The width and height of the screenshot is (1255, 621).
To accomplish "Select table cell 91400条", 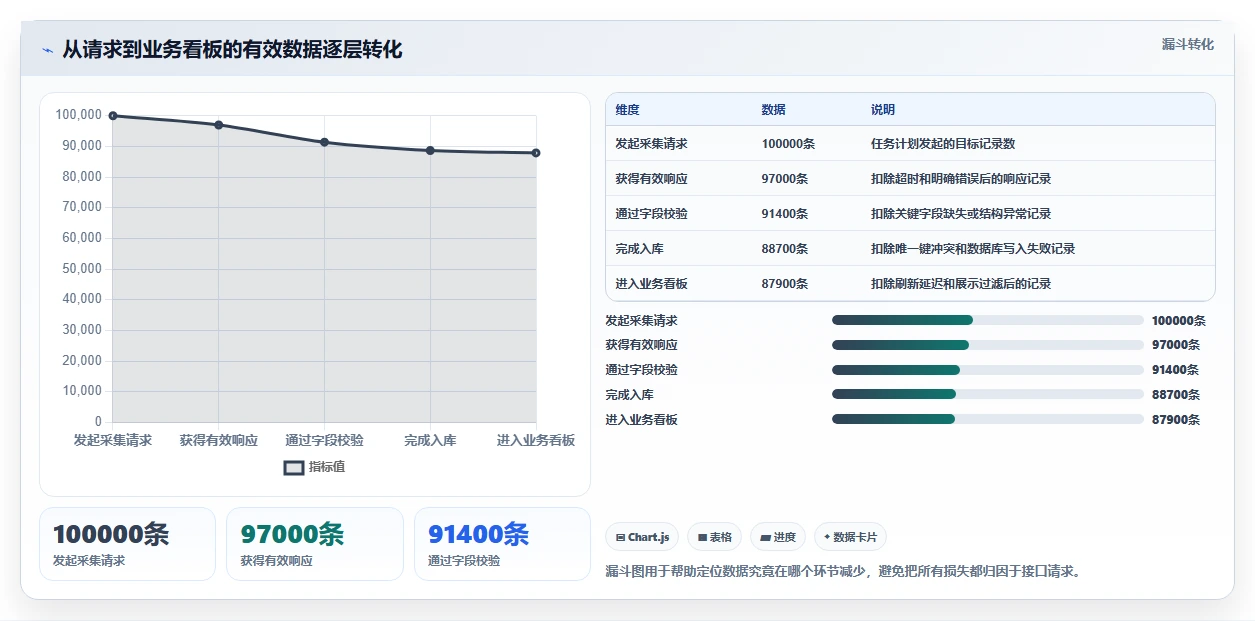I will coord(785,214).
